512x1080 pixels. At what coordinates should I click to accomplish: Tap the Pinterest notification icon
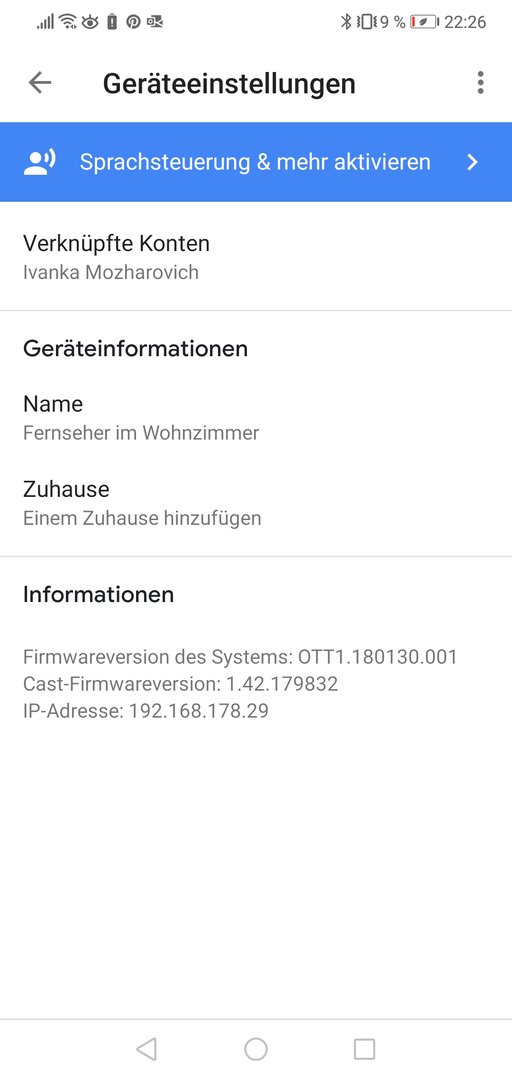click(x=133, y=22)
